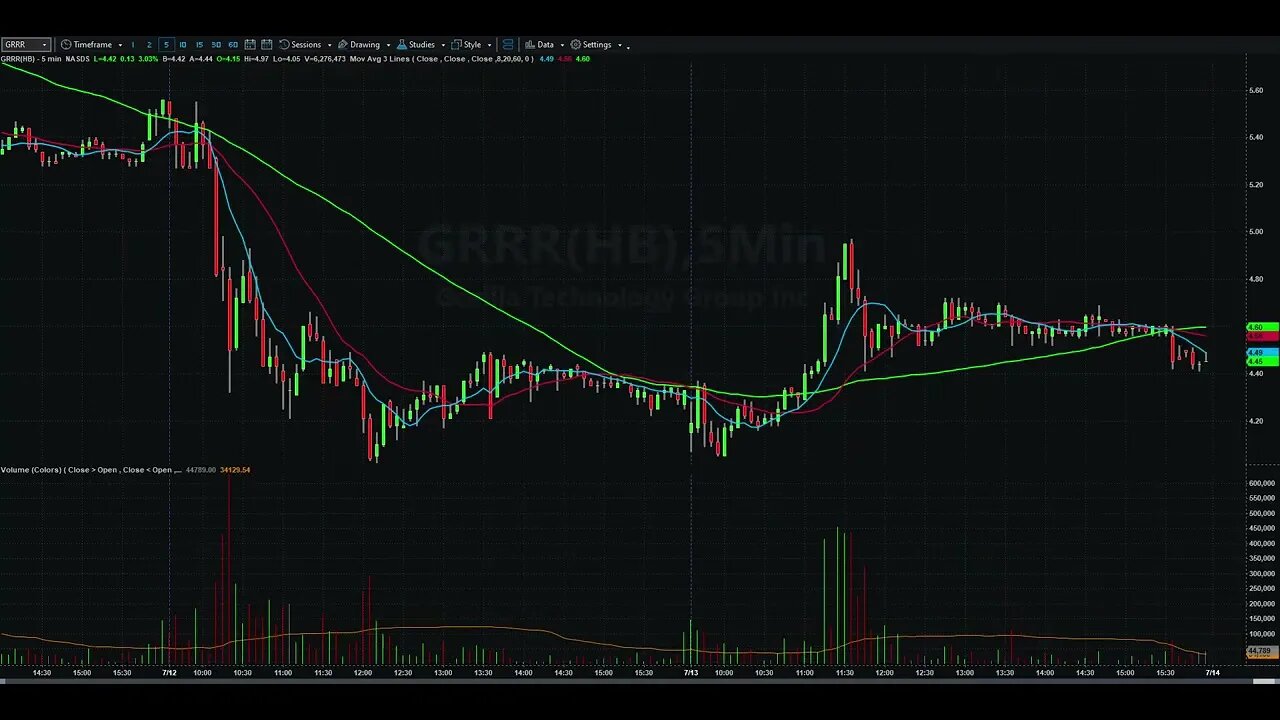Click the cyan 4.48 price tag on axis
Screen dimensions: 1280x720
pos(1262,352)
